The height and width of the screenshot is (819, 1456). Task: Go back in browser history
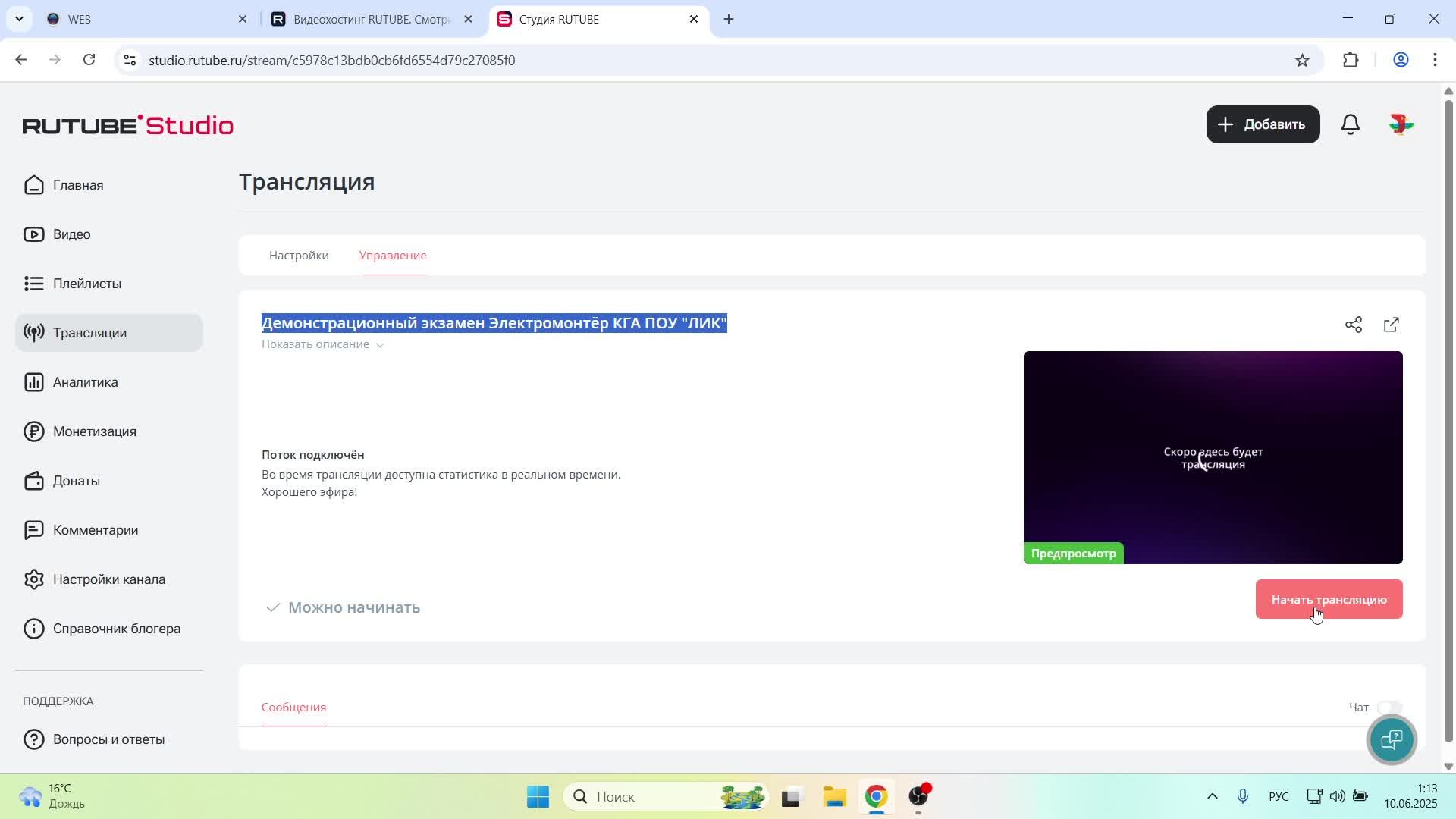click(20, 60)
